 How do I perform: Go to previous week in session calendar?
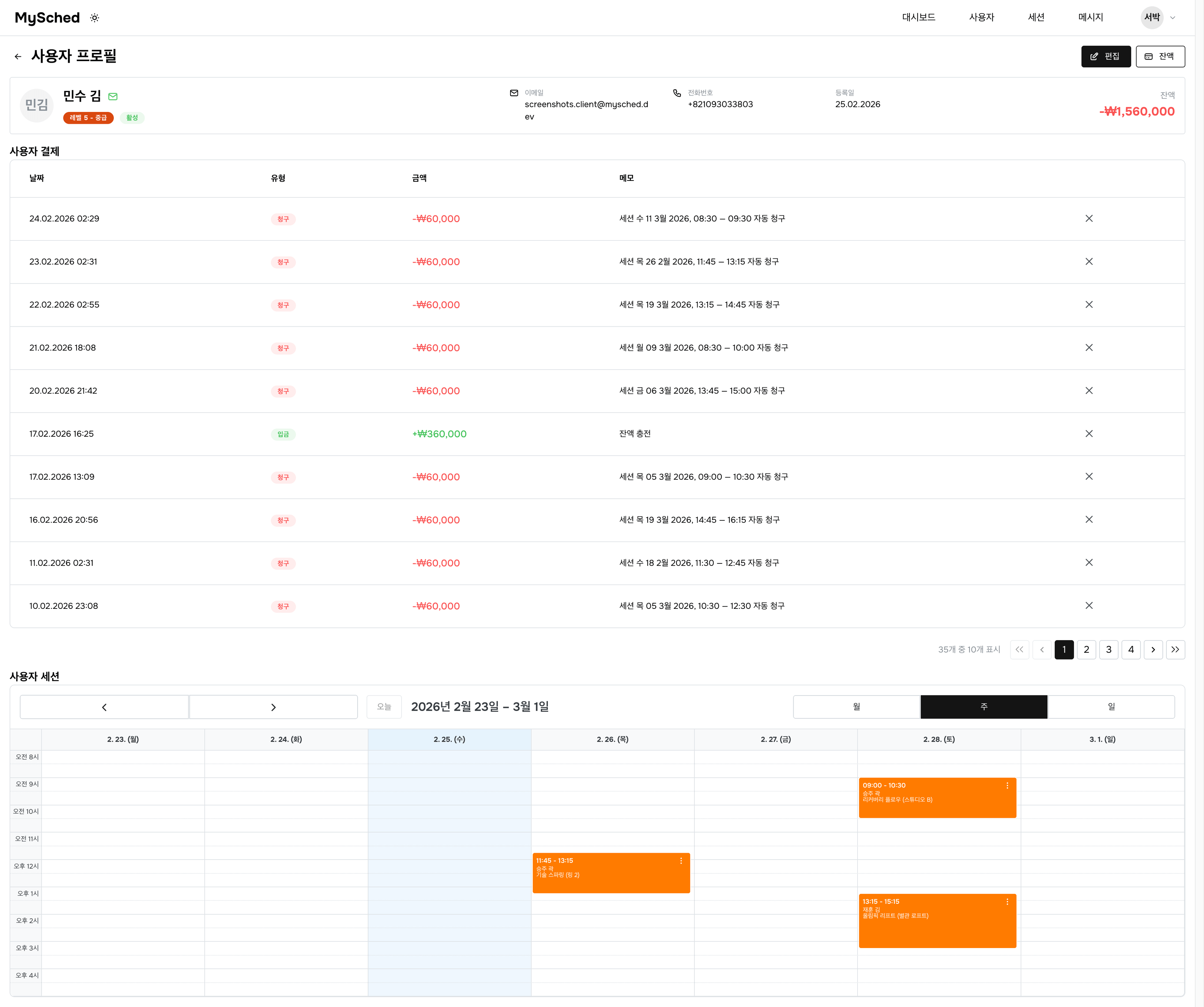click(104, 707)
